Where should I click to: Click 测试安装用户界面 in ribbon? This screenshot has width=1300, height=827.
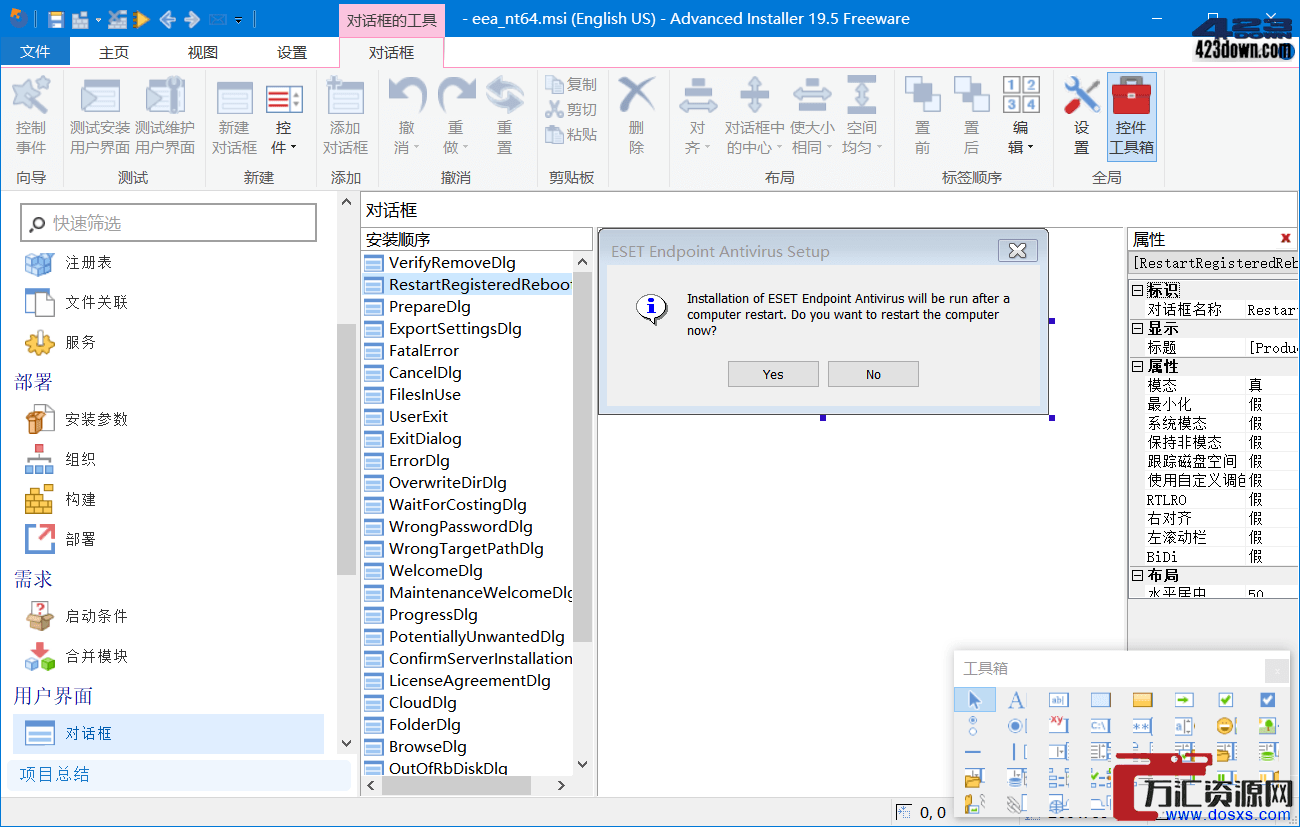click(100, 116)
